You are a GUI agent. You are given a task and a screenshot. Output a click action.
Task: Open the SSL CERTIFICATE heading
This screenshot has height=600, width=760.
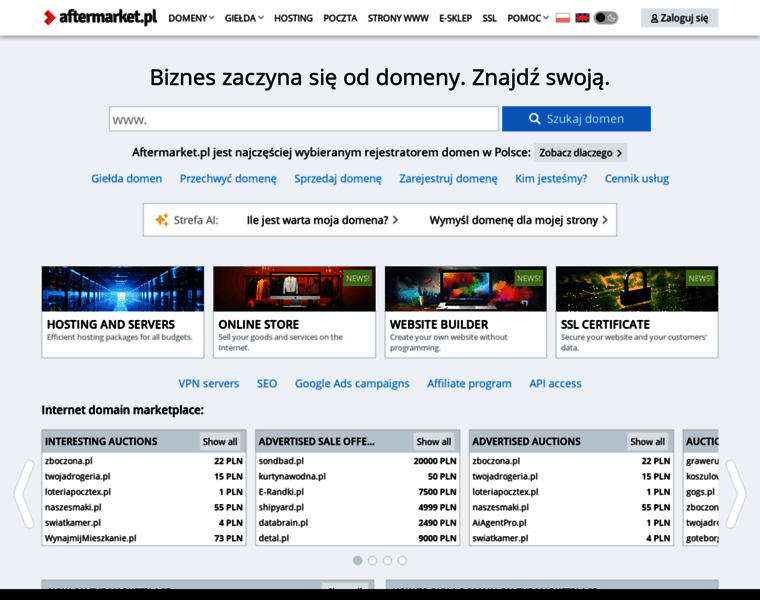point(605,324)
